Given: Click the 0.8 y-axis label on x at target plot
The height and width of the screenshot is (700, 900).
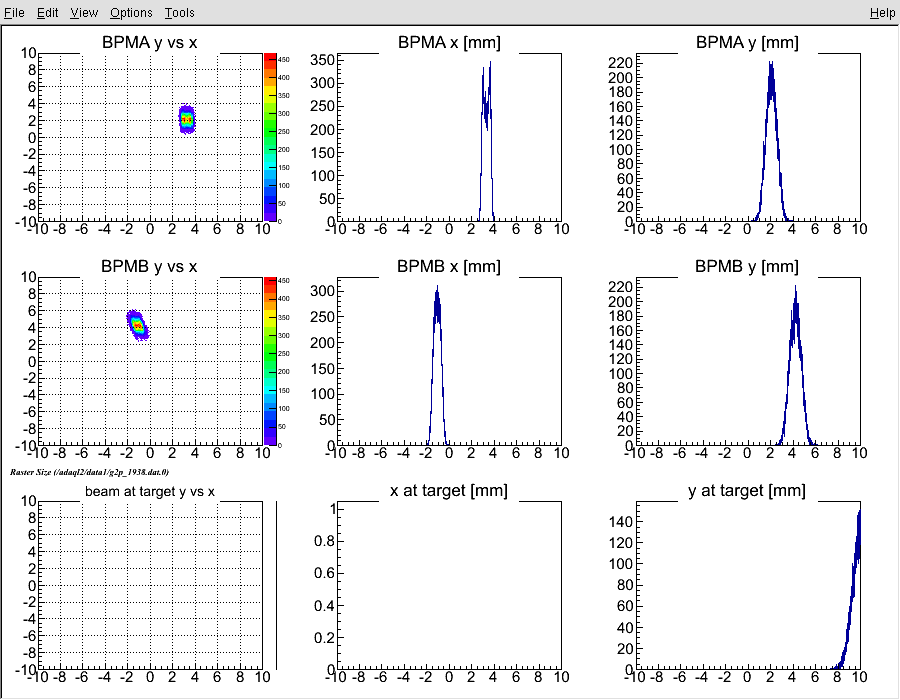Looking at the screenshot, I should [x=324, y=541].
